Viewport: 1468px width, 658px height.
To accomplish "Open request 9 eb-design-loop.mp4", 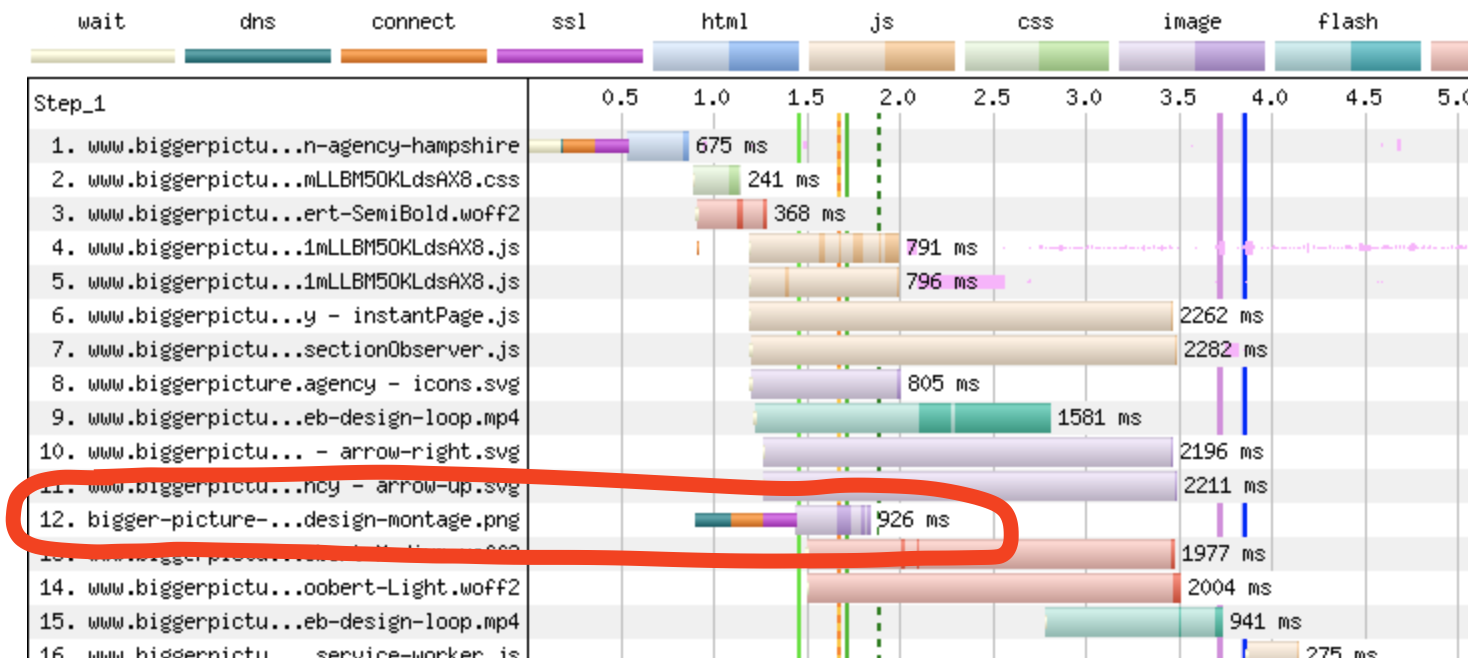I will 285,418.
